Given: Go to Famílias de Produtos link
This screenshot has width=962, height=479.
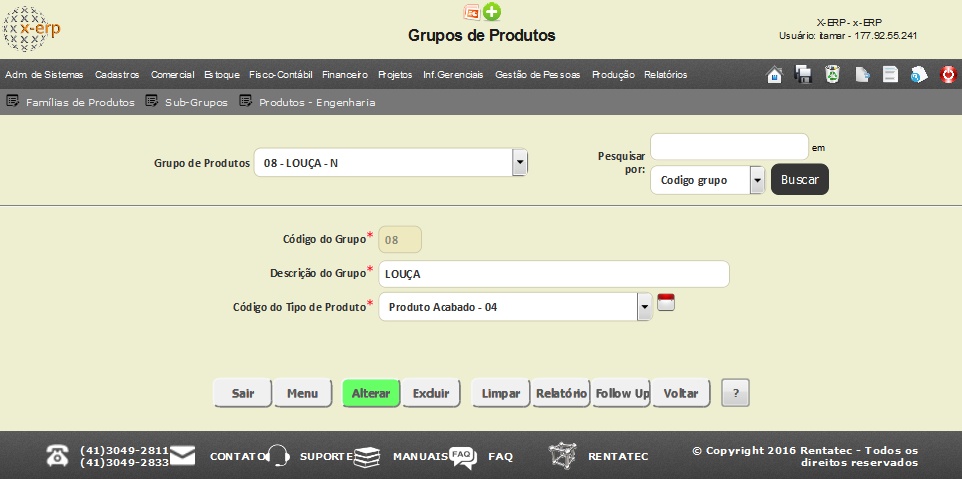Looking at the screenshot, I should pos(80,102).
